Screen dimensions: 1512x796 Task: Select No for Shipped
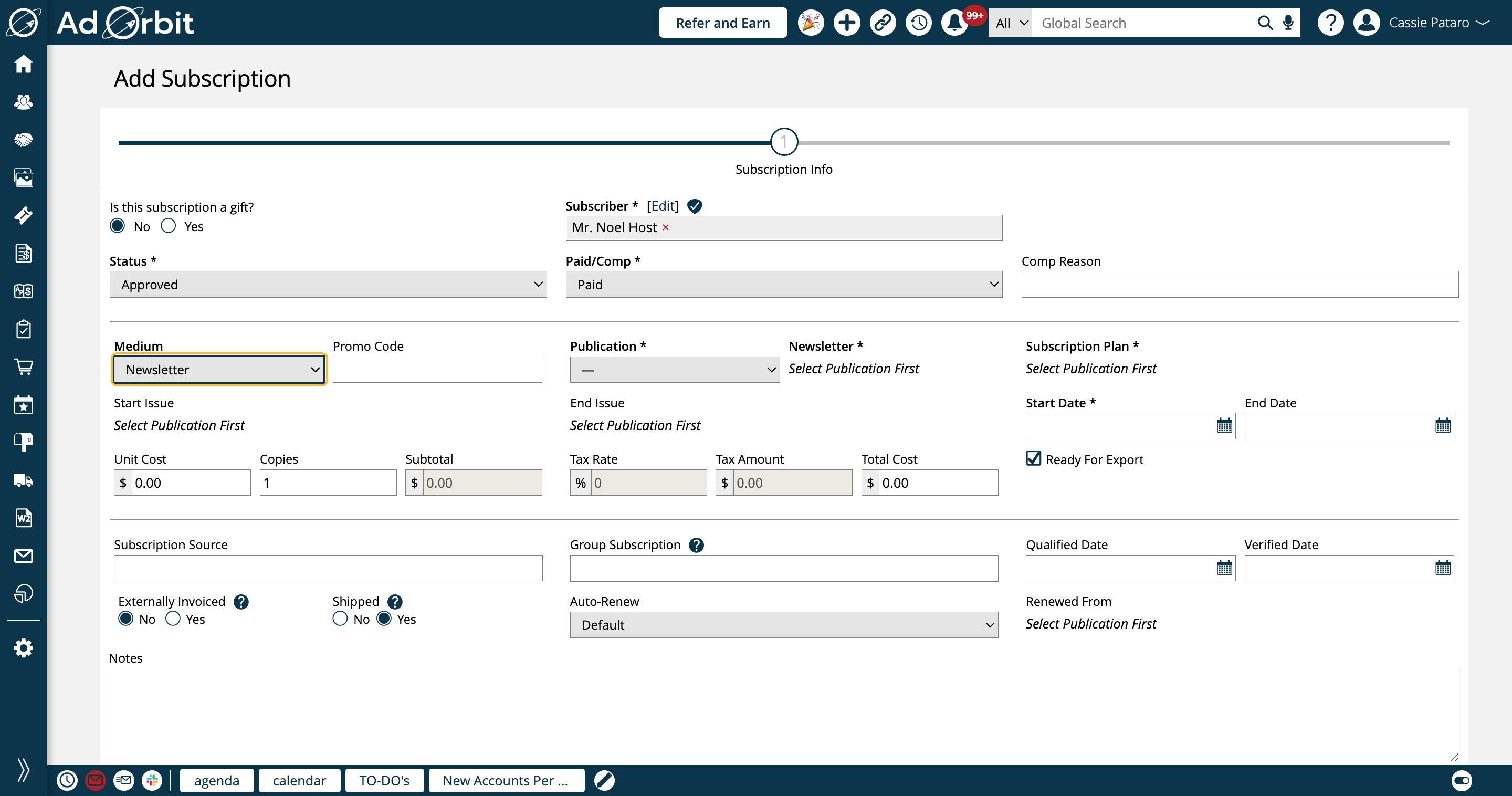point(340,619)
